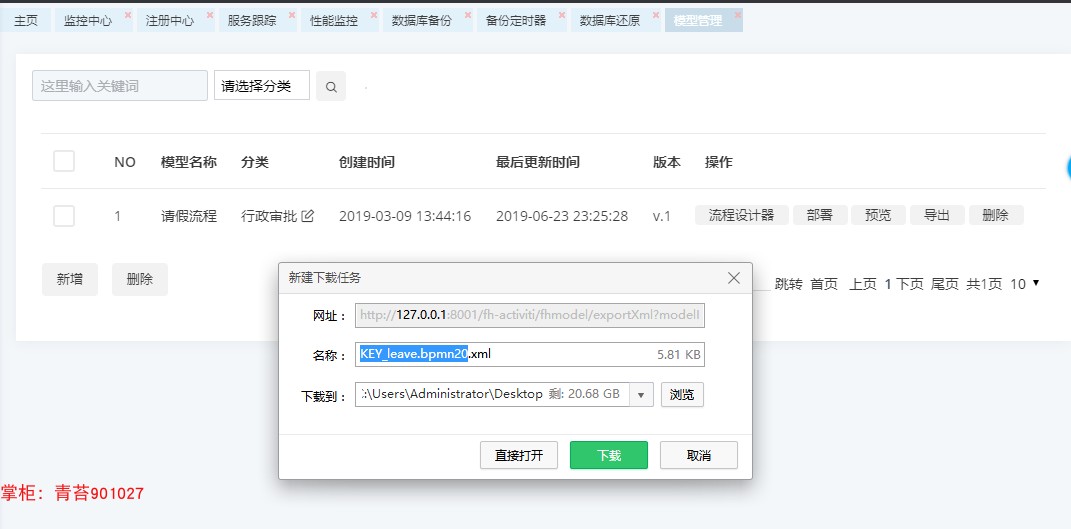Switch to the 监控中心 tab

[87, 21]
